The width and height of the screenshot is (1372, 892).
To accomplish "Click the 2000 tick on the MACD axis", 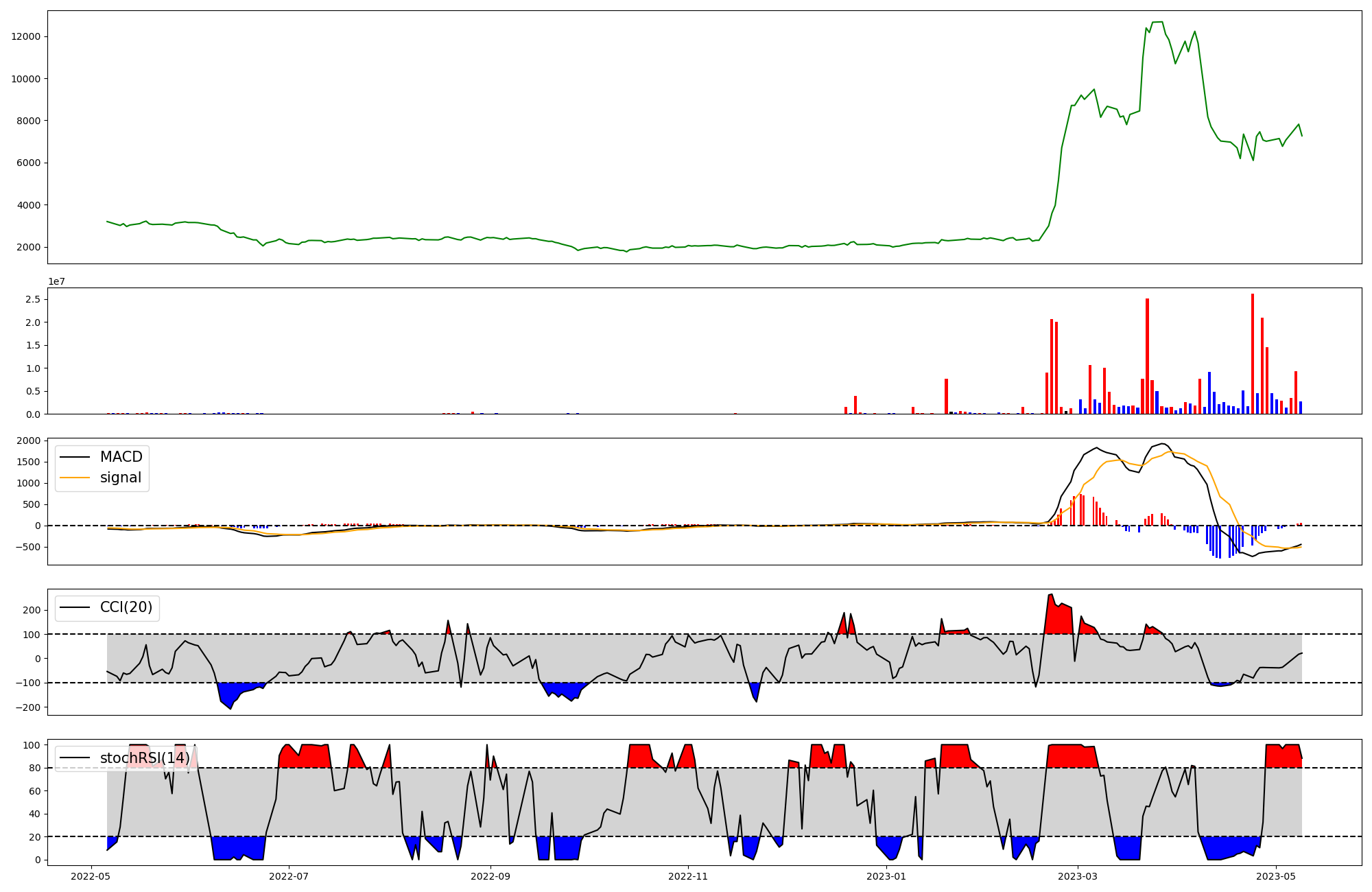I will [28, 441].
